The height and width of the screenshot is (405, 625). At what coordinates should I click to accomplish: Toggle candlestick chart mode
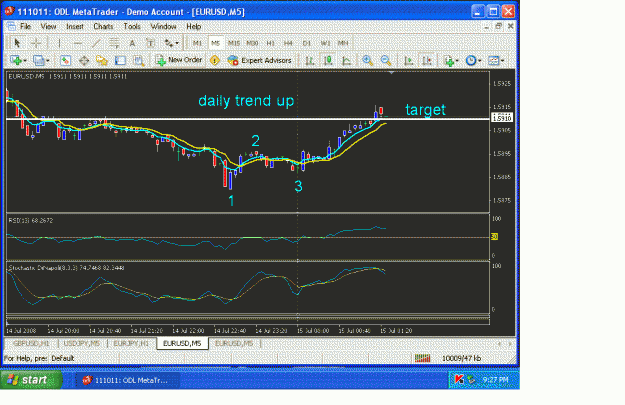[328, 61]
